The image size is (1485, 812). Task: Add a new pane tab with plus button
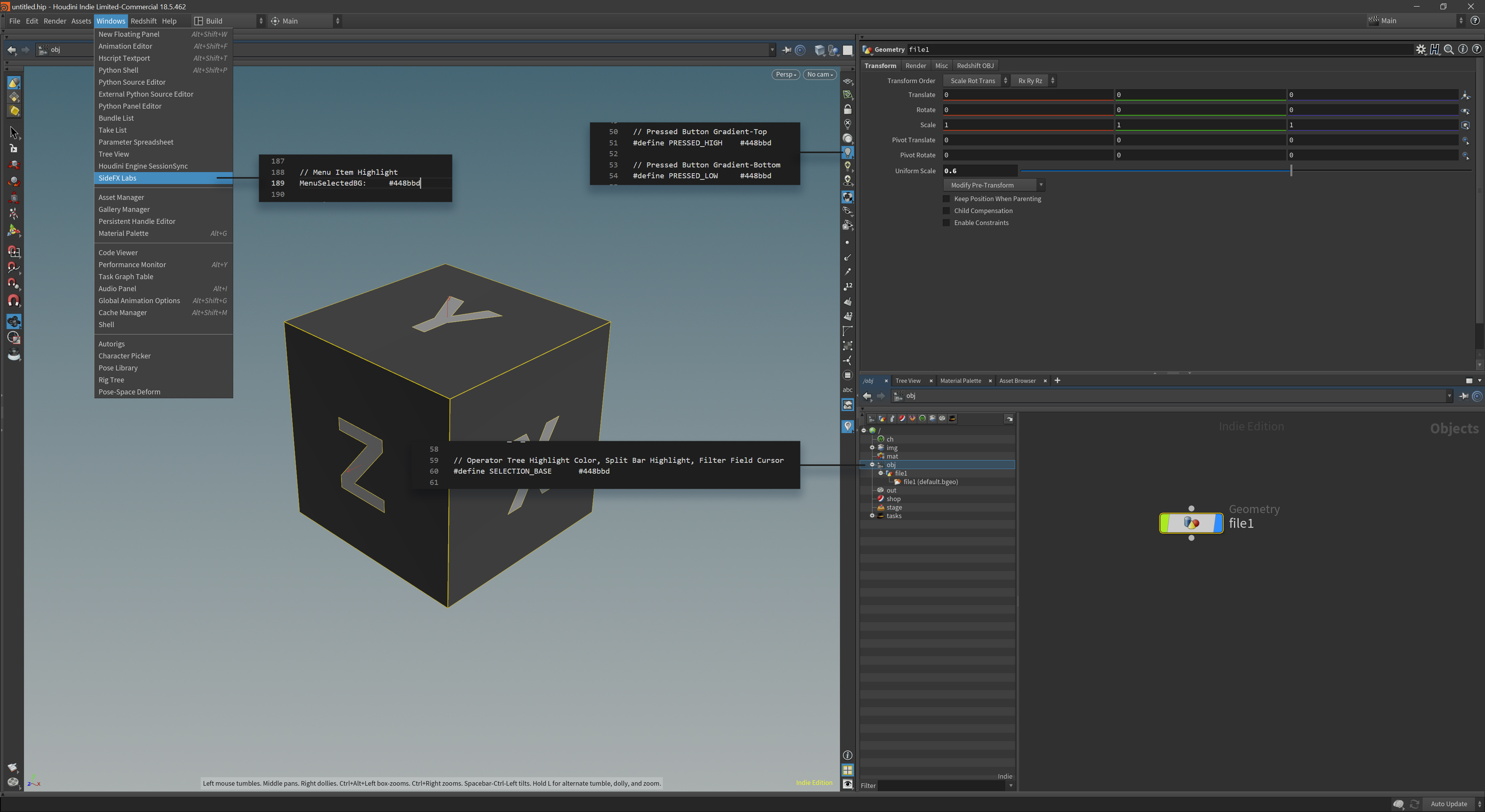(x=1057, y=380)
